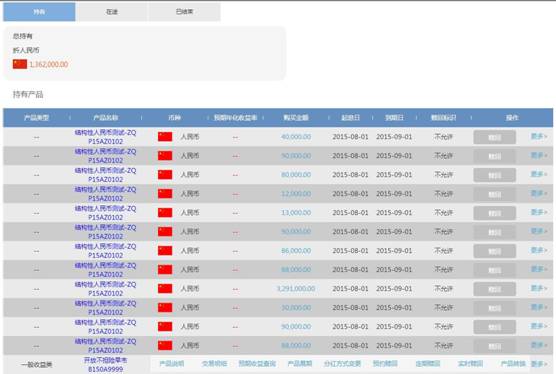Click the 赎回 button in the 86,000.00 row

(x=494, y=251)
